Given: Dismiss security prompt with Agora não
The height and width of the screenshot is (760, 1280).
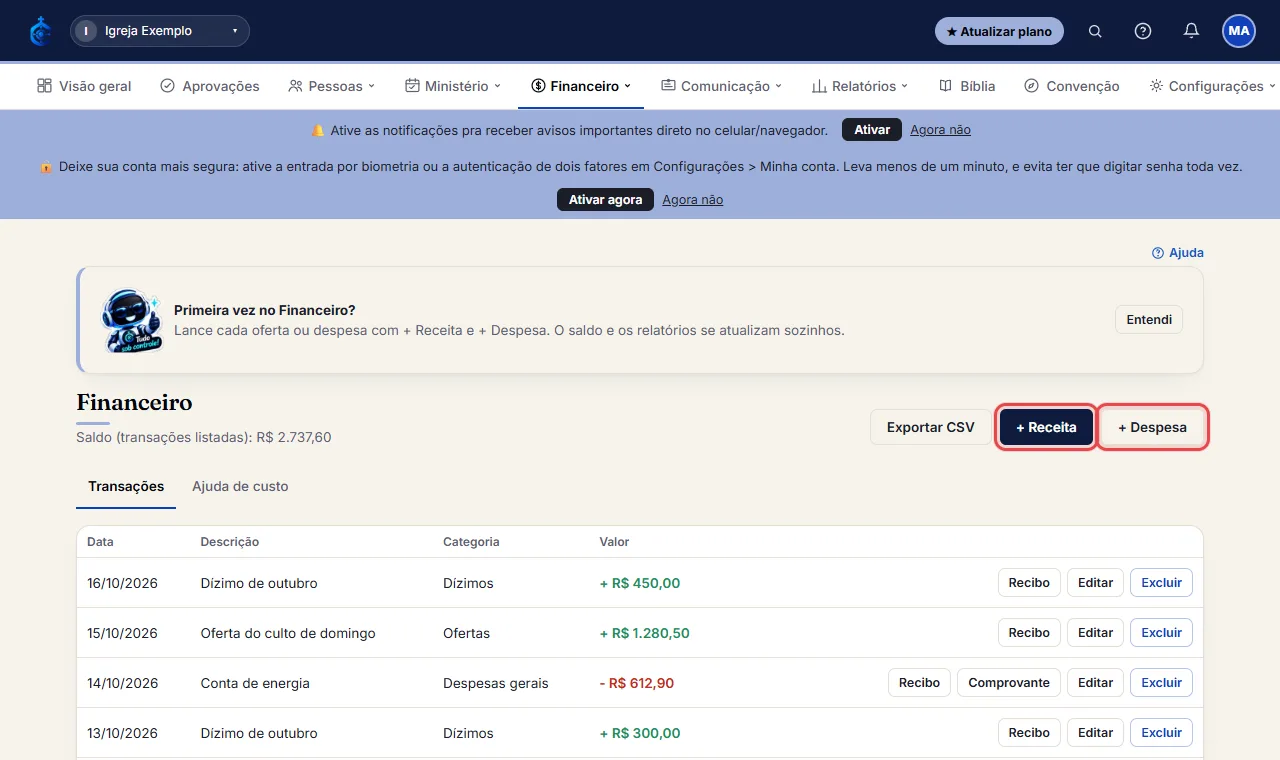Looking at the screenshot, I should click(x=692, y=200).
